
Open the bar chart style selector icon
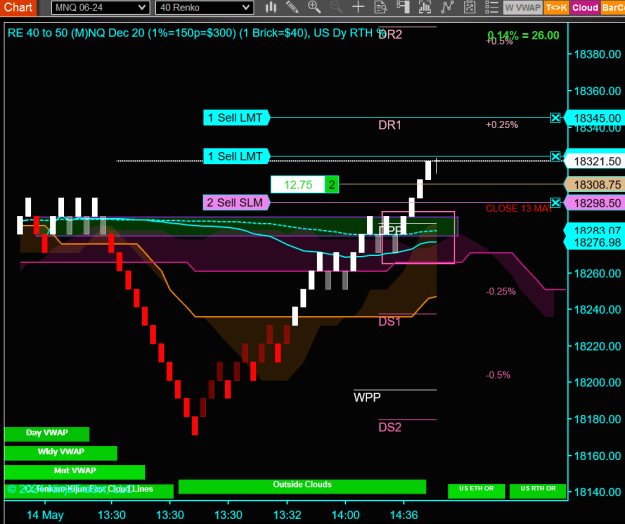pos(271,7)
